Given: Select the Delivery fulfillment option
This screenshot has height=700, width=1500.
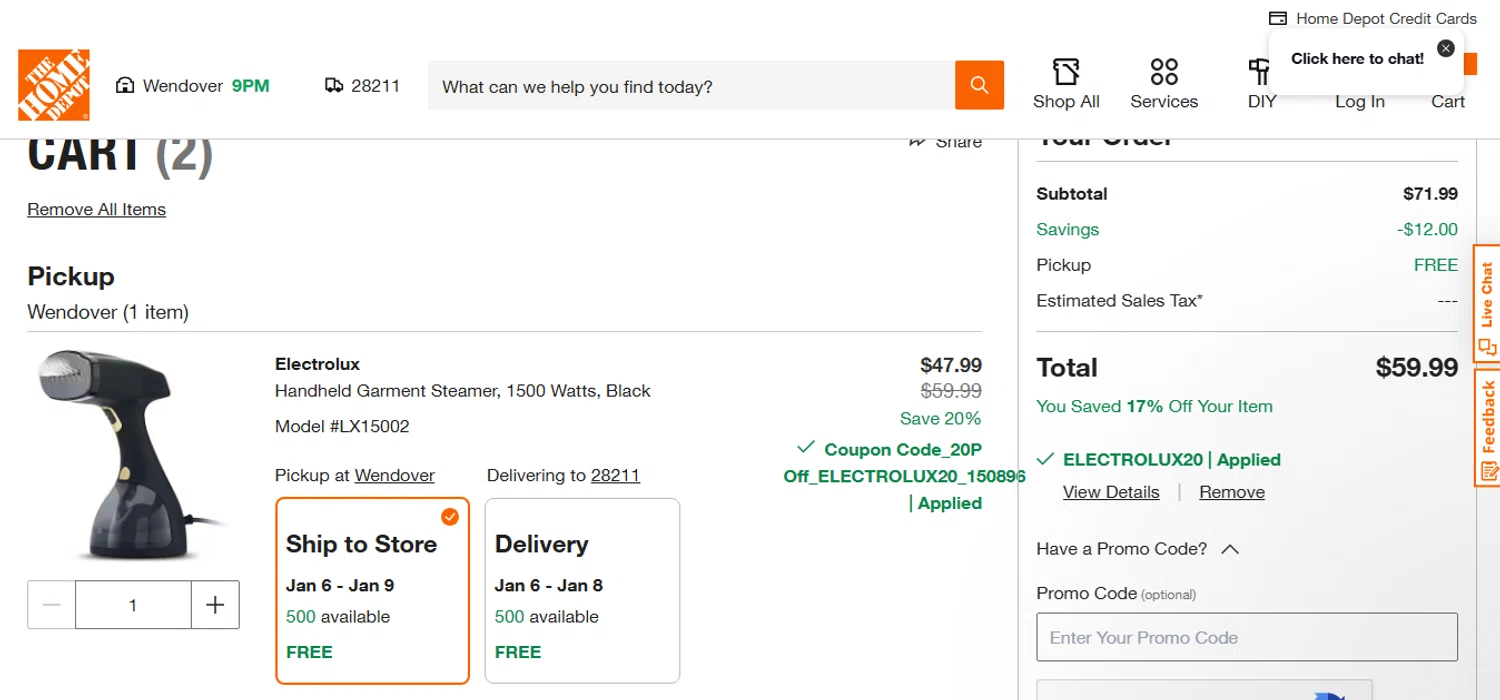Looking at the screenshot, I should pyautogui.click(x=582, y=591).
